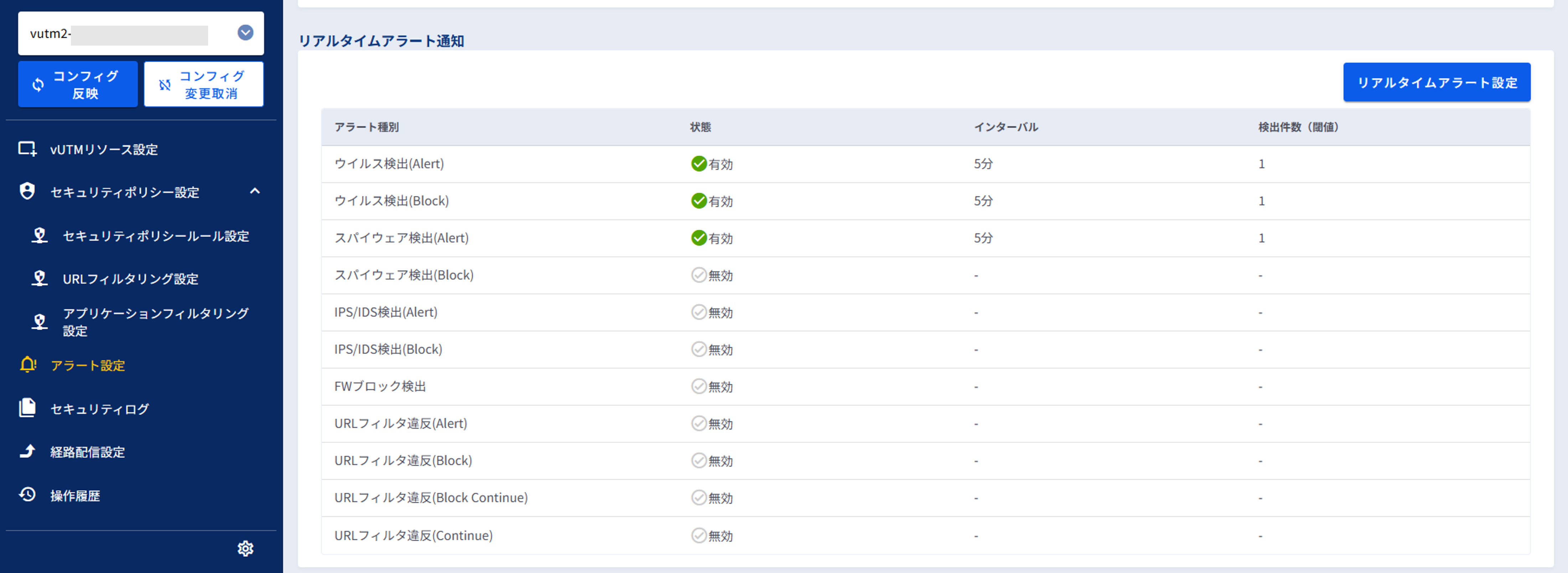Click grey status icon of スパイウェア検出(Block)

699,275
